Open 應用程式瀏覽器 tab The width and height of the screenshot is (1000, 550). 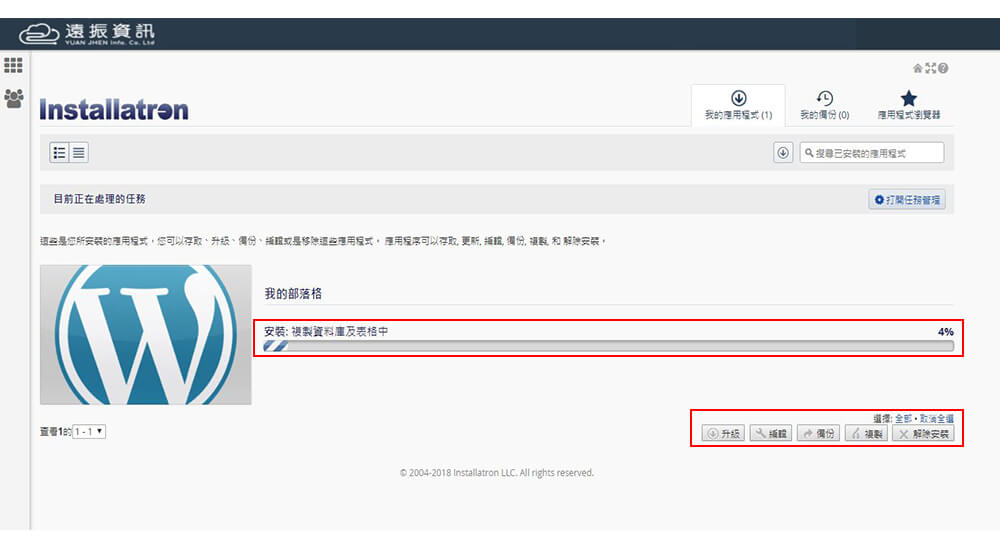pos(909,105)
